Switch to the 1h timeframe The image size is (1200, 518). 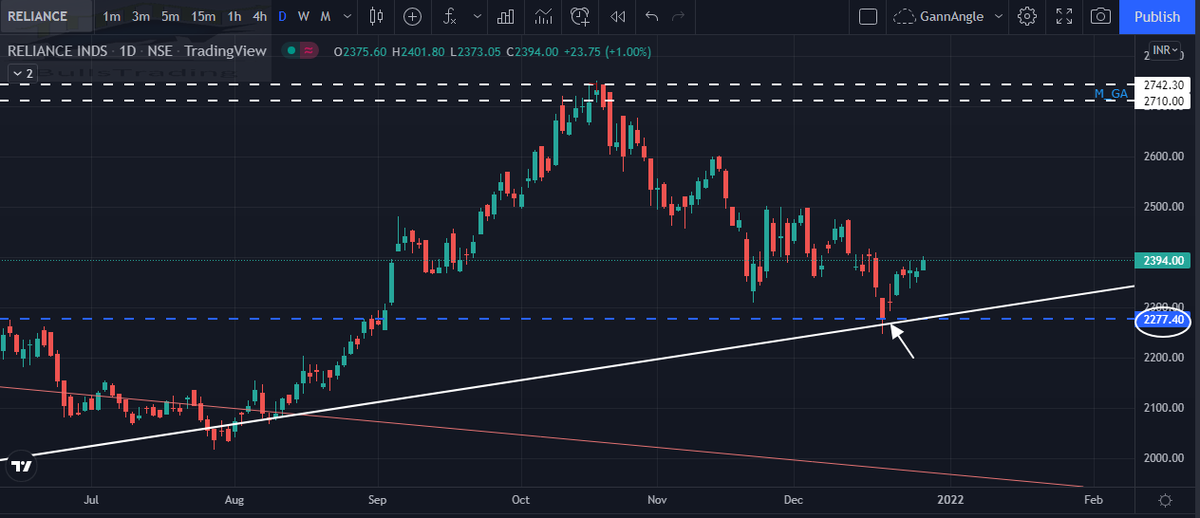(x=234, y=17)
